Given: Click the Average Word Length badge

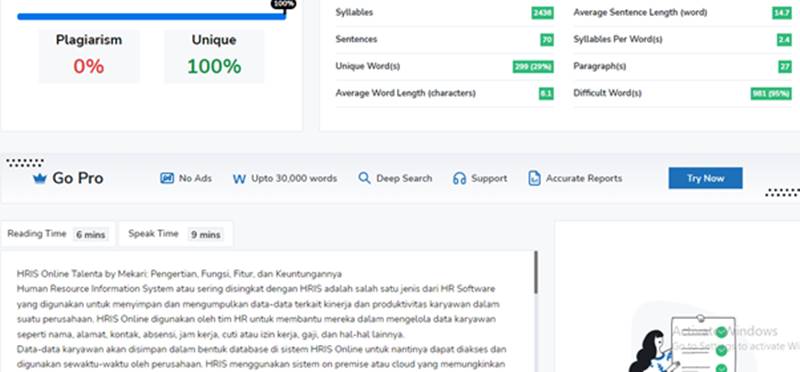Looking at the screenshot, I should click(x=546, y=93).
